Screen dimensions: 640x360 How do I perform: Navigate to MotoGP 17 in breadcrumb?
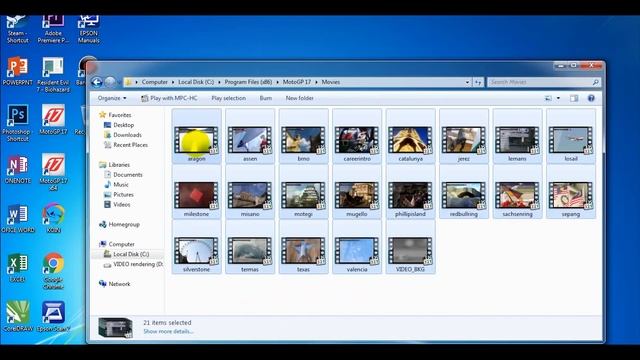coord(297,82)
